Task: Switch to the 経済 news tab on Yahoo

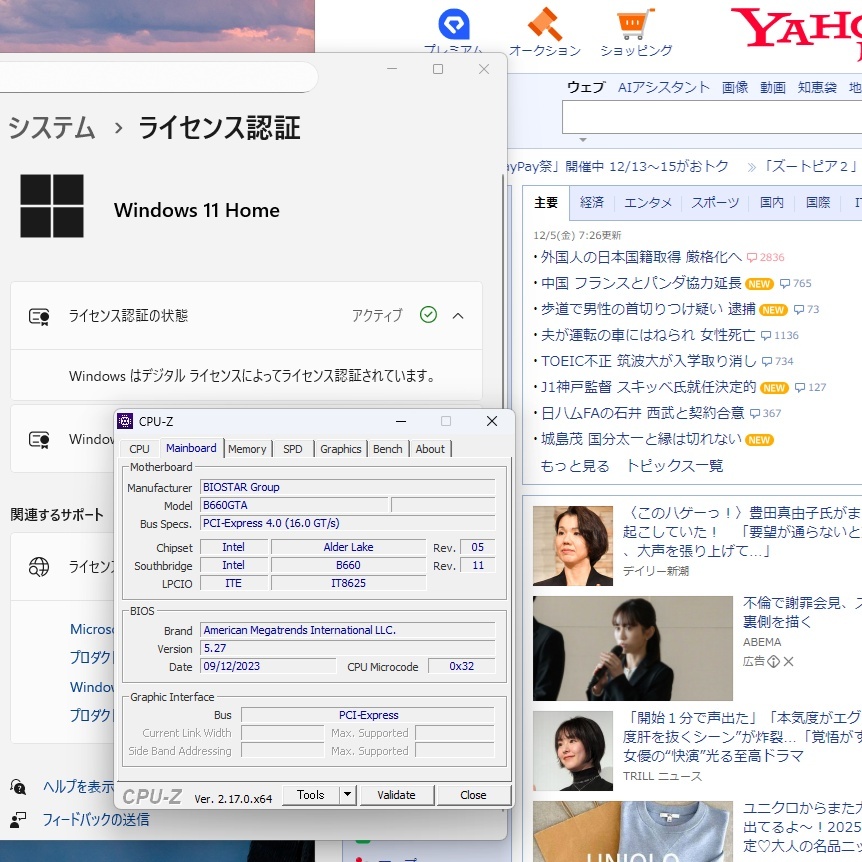Action: pyautogui.click(x=591, y=202)
